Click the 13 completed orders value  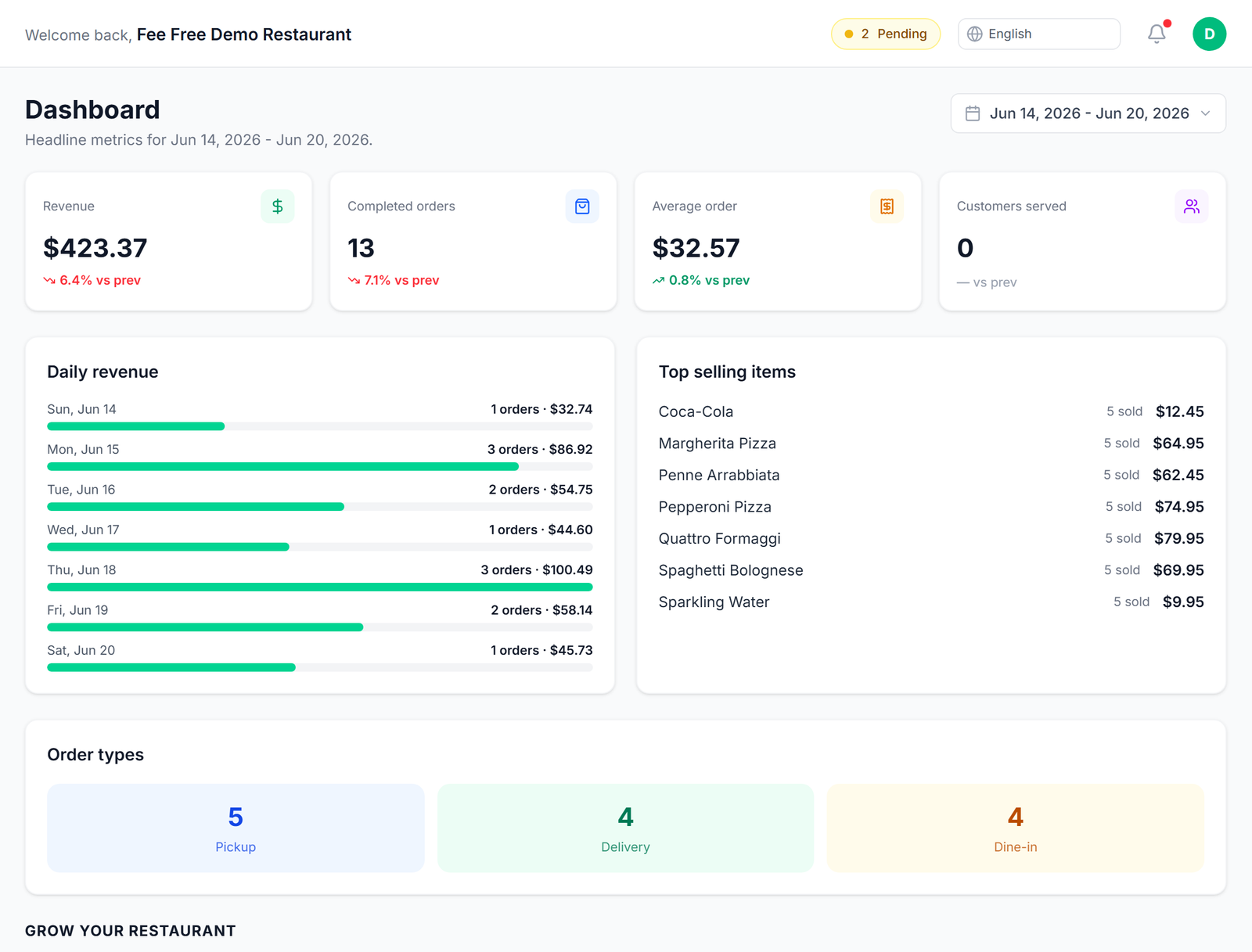point(361,248)
